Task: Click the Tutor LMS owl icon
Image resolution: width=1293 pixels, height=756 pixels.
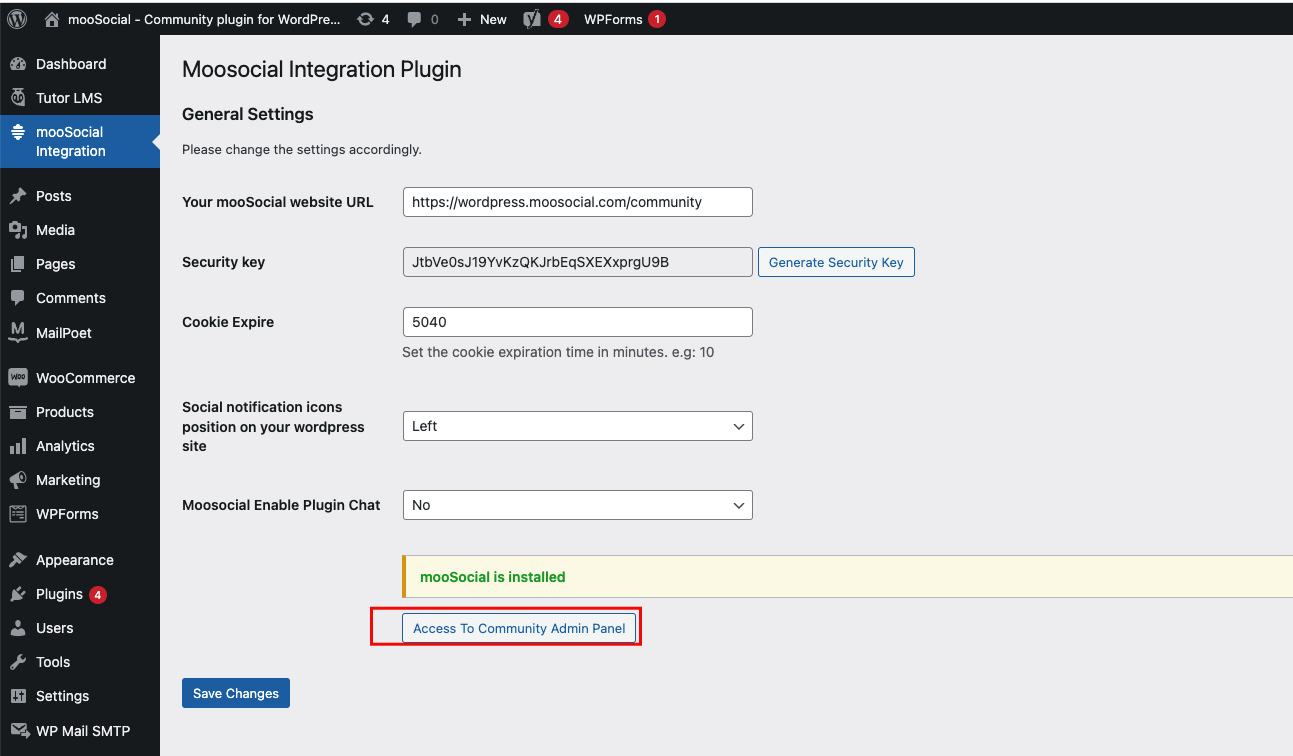Action: 18,98
